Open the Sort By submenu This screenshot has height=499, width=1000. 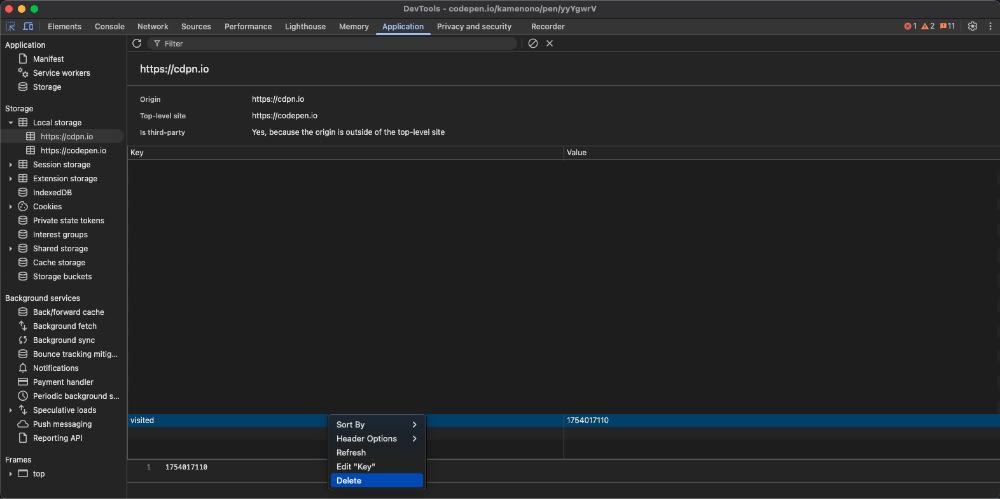pos(377,425)
